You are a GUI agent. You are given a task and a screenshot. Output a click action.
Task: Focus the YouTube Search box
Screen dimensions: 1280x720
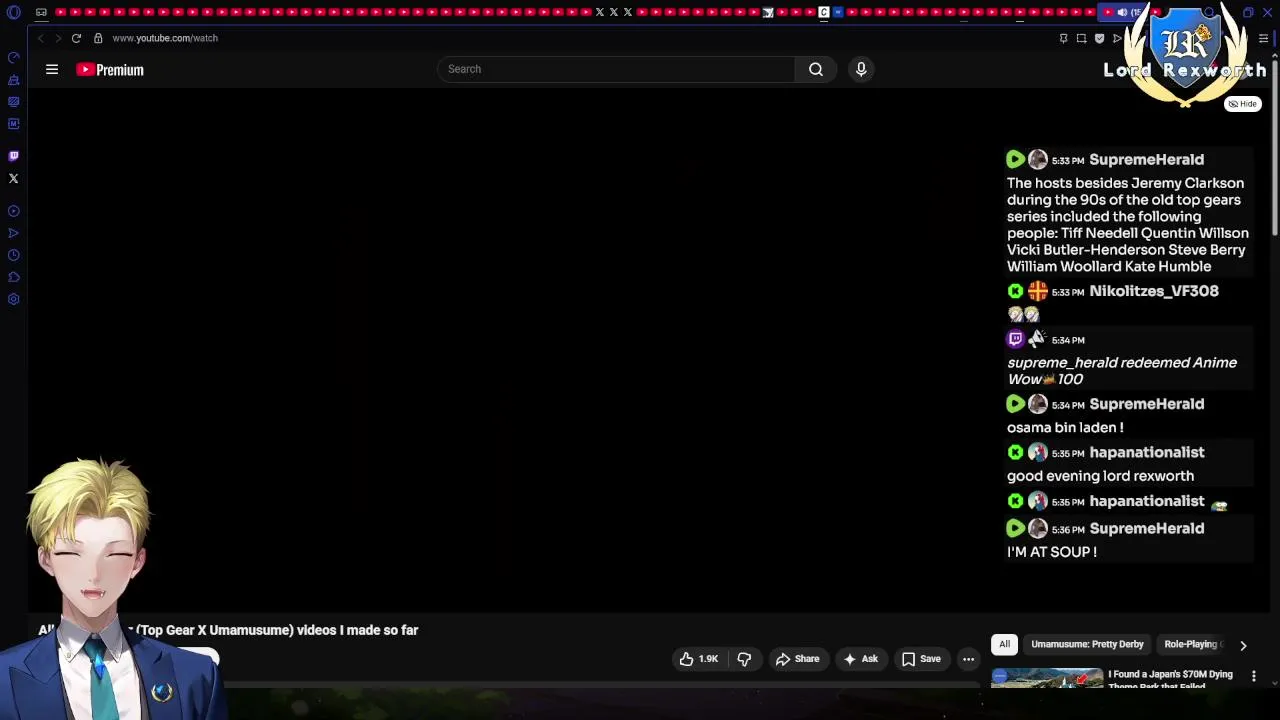point(616,69)
